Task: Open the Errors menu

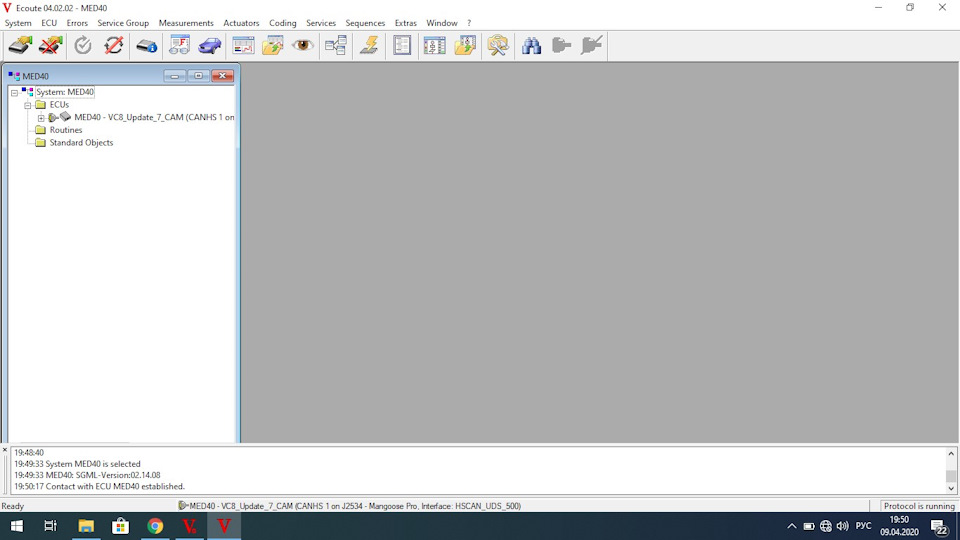Action: point(77,23)
